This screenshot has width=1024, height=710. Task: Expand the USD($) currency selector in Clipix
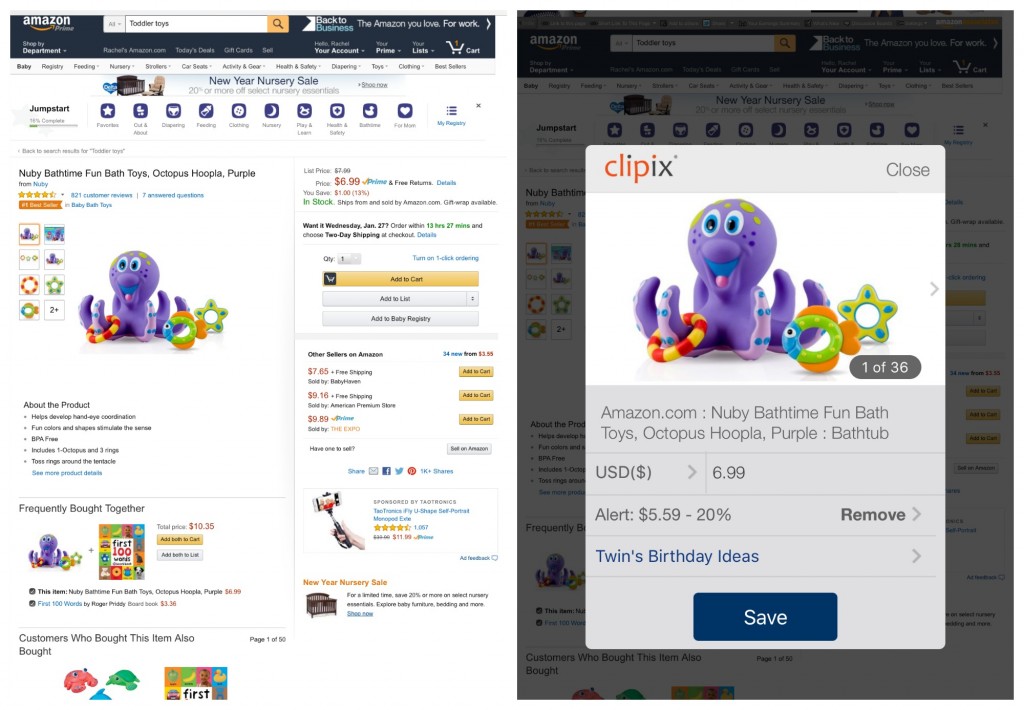pyautogui.click(x=645, y=472)
